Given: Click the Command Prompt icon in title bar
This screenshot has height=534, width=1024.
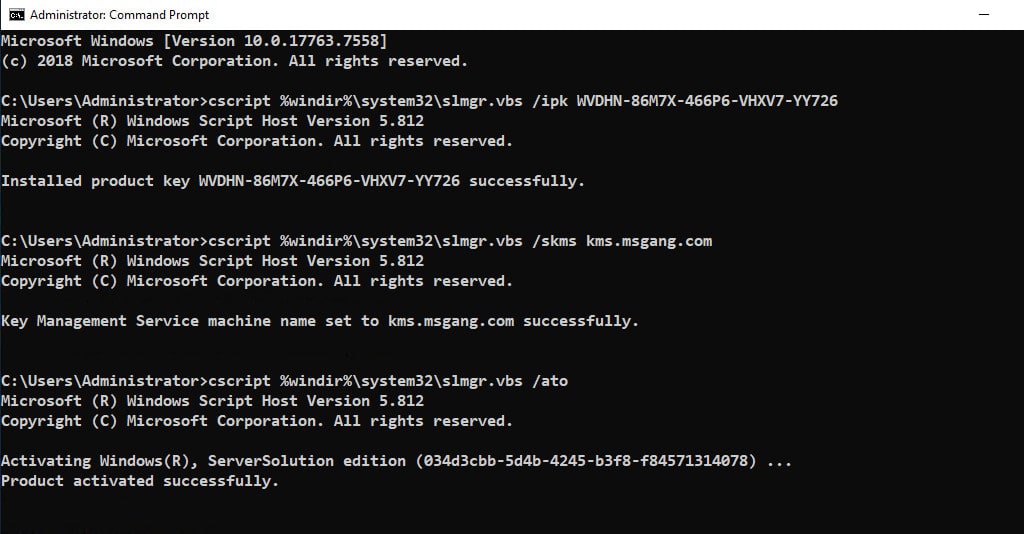Looking at the screenshot, I should coord(16,14).
